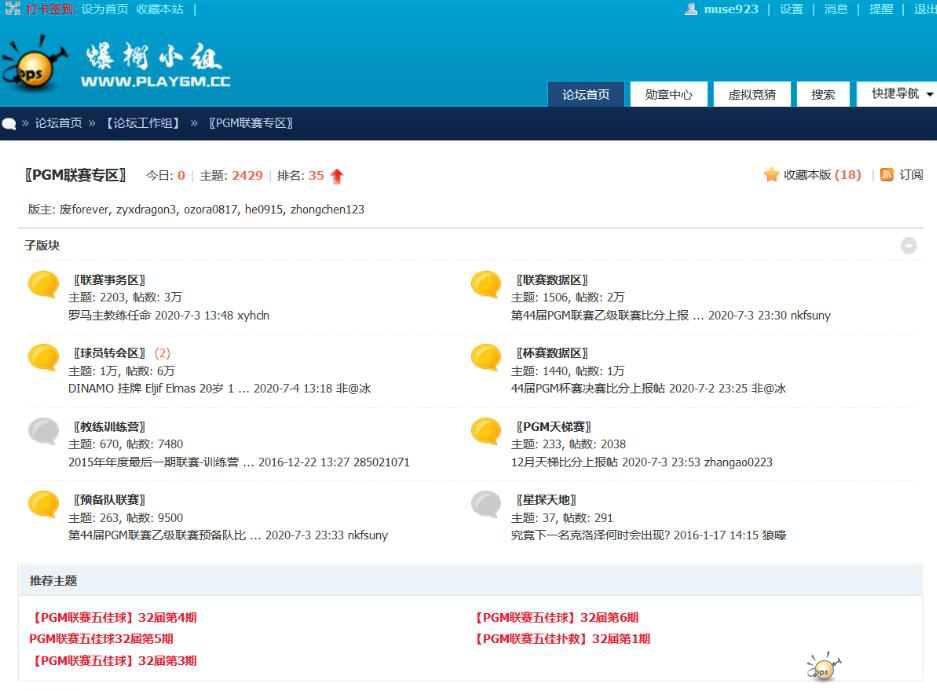Viewport: 937px width, 691px height.
Task: Click the gray bubble icon beside 星探天地
Action: click(x=486, y=505)
